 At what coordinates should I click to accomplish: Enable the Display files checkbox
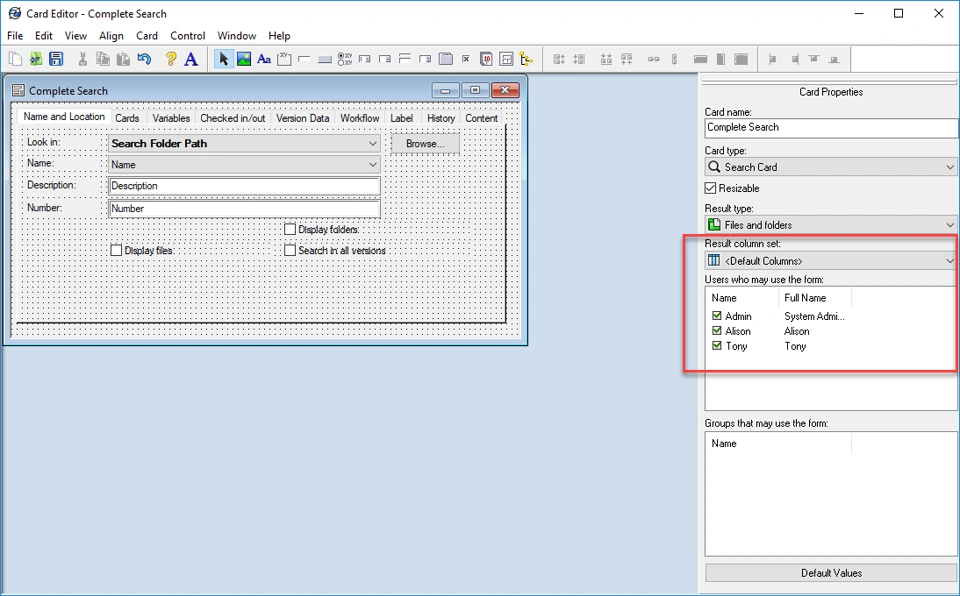click(x=117, y=249)
